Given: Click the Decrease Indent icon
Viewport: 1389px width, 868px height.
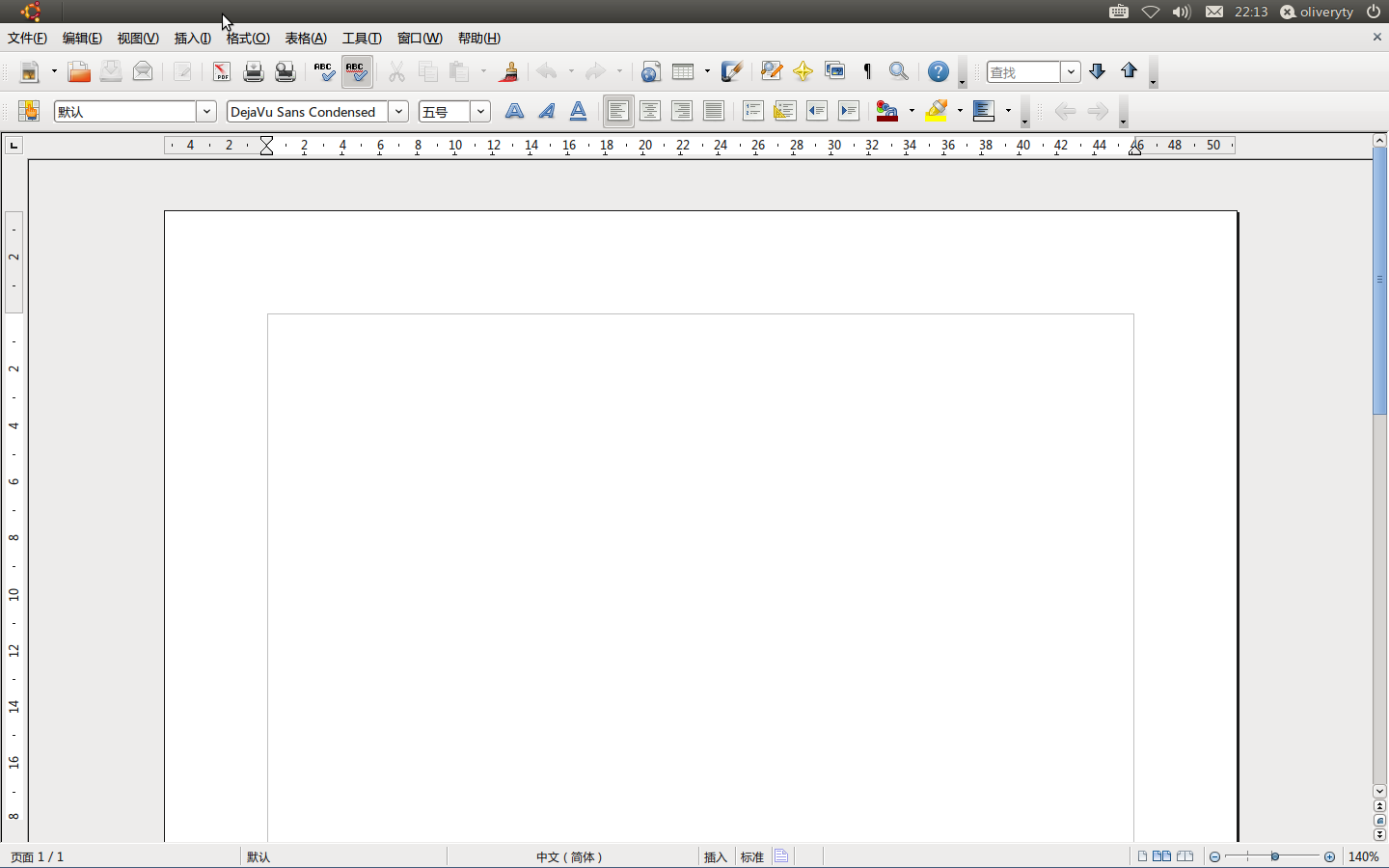Looking at the screenshot, I should click(817, 111).
